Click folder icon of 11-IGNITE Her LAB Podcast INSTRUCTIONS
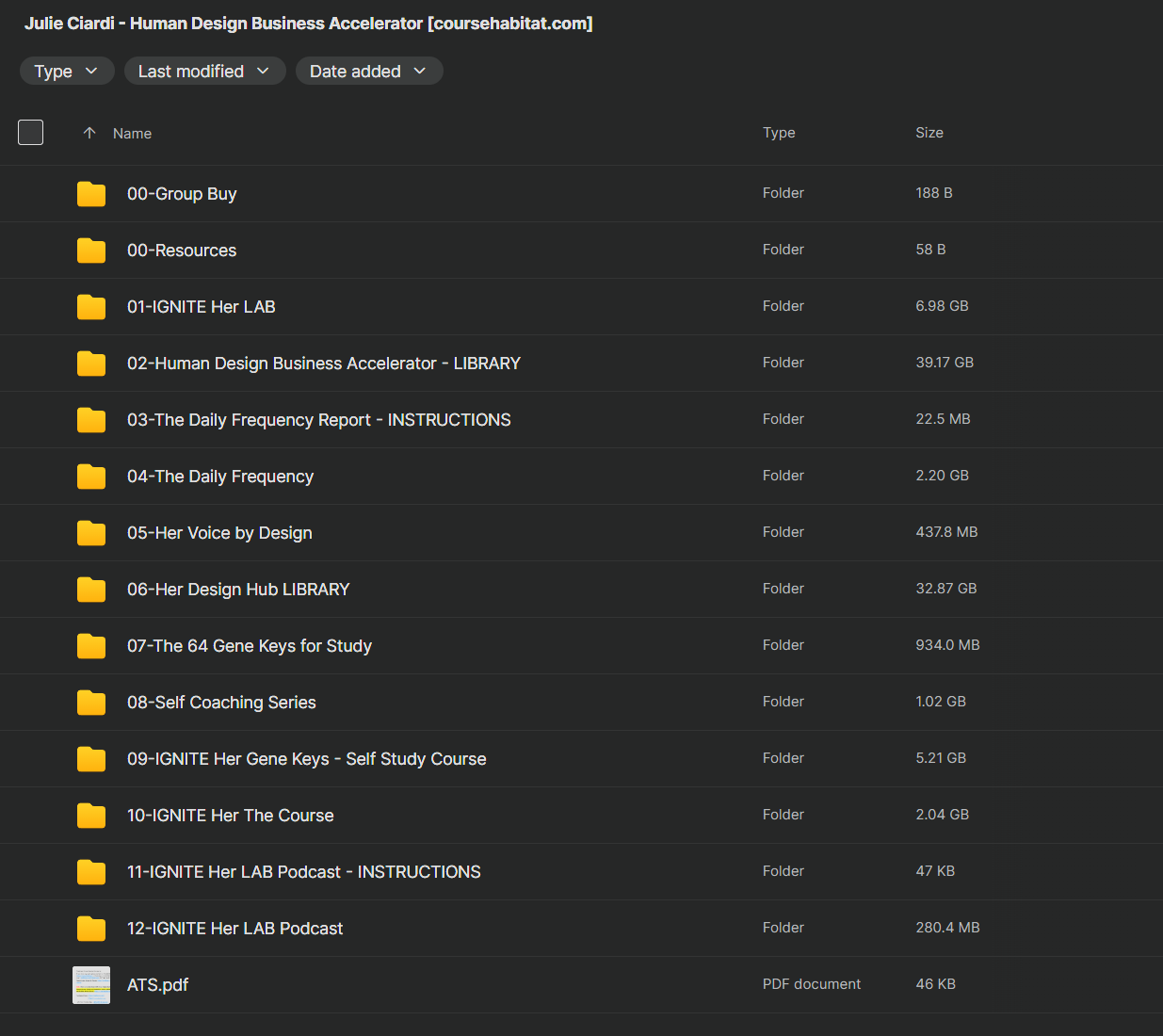This screenshot has width=1163, height=1036. (91, 872)
